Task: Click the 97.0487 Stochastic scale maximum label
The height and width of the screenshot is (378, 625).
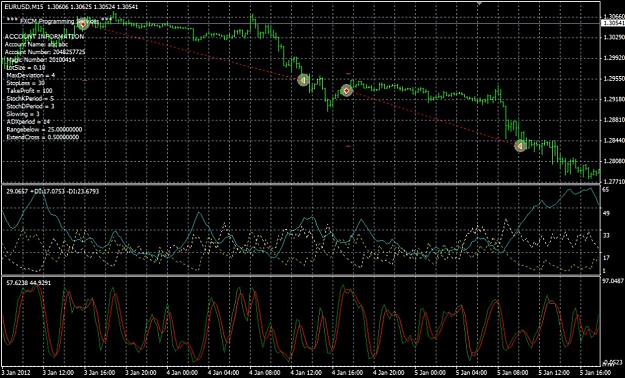Action: pyautogui.click(x=613, y=281)
